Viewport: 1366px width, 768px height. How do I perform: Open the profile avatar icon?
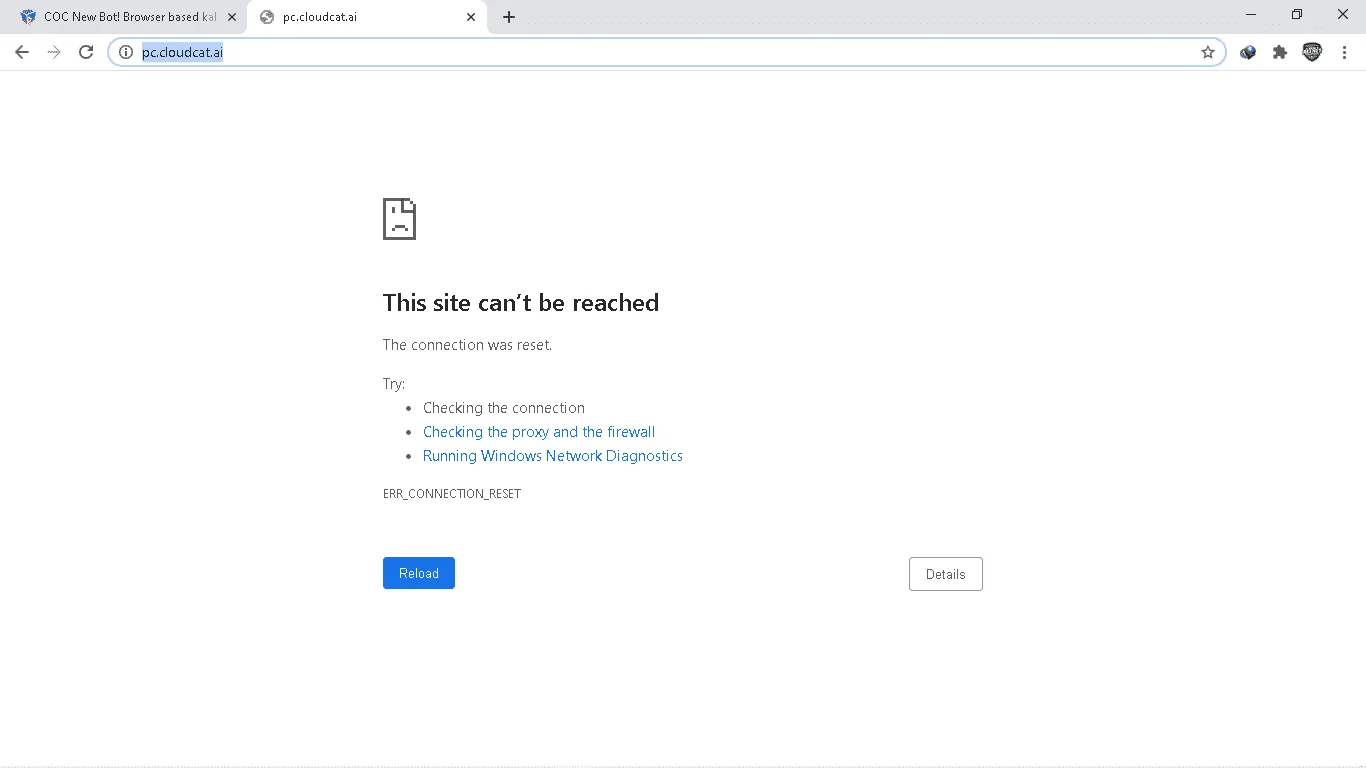(1312, 52)
